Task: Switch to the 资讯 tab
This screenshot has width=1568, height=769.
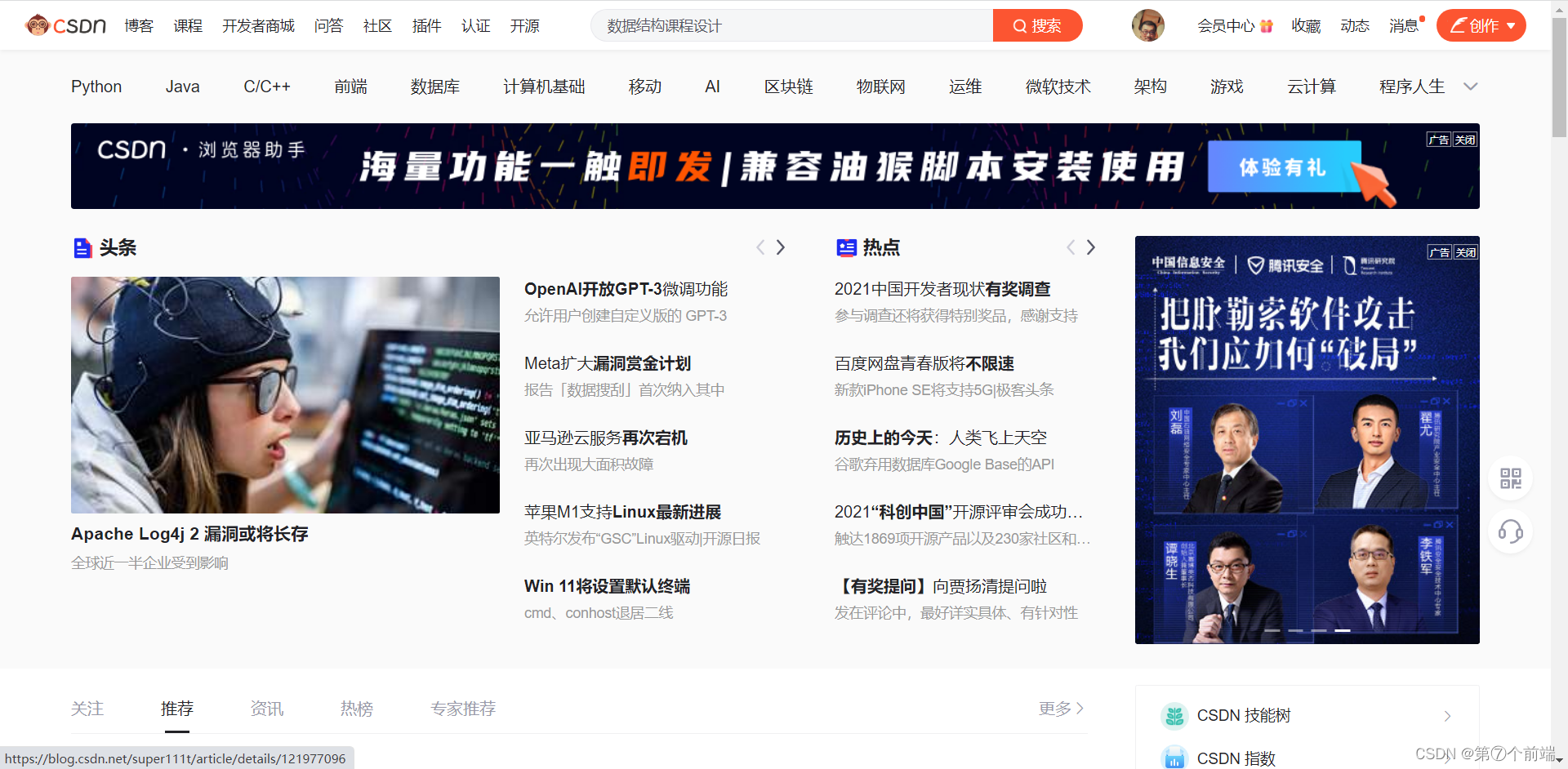Action: (267, 709)
